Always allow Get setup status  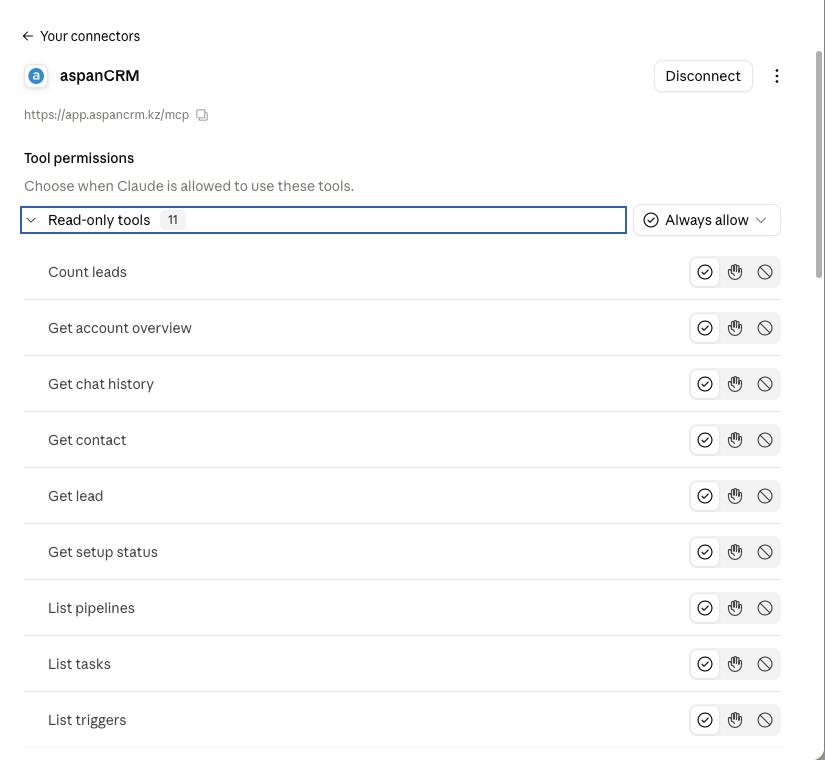[705, 552]
